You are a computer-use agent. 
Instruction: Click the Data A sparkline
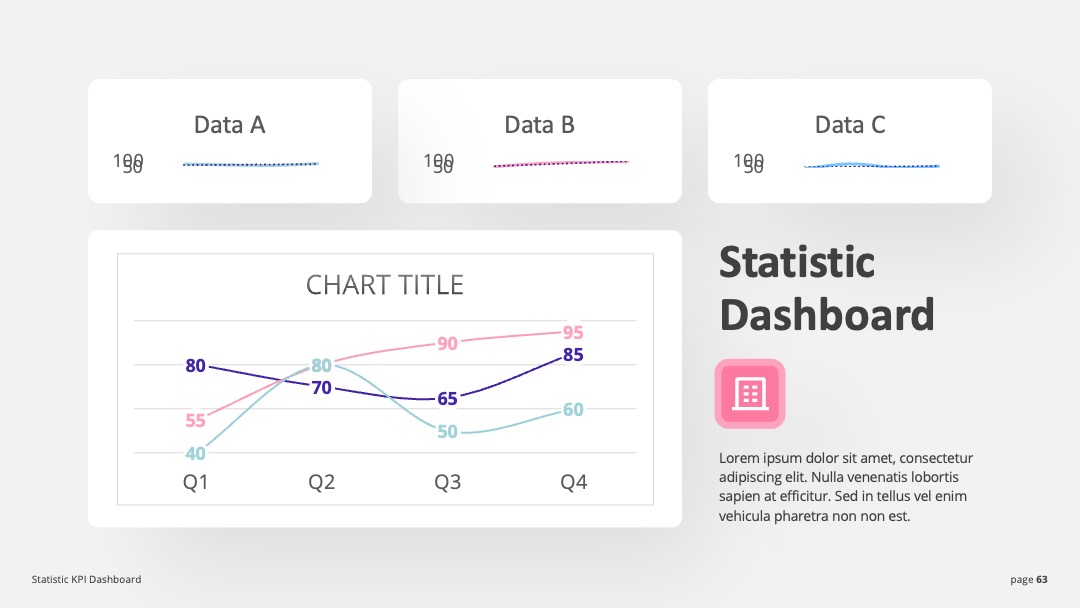point(251,164)
